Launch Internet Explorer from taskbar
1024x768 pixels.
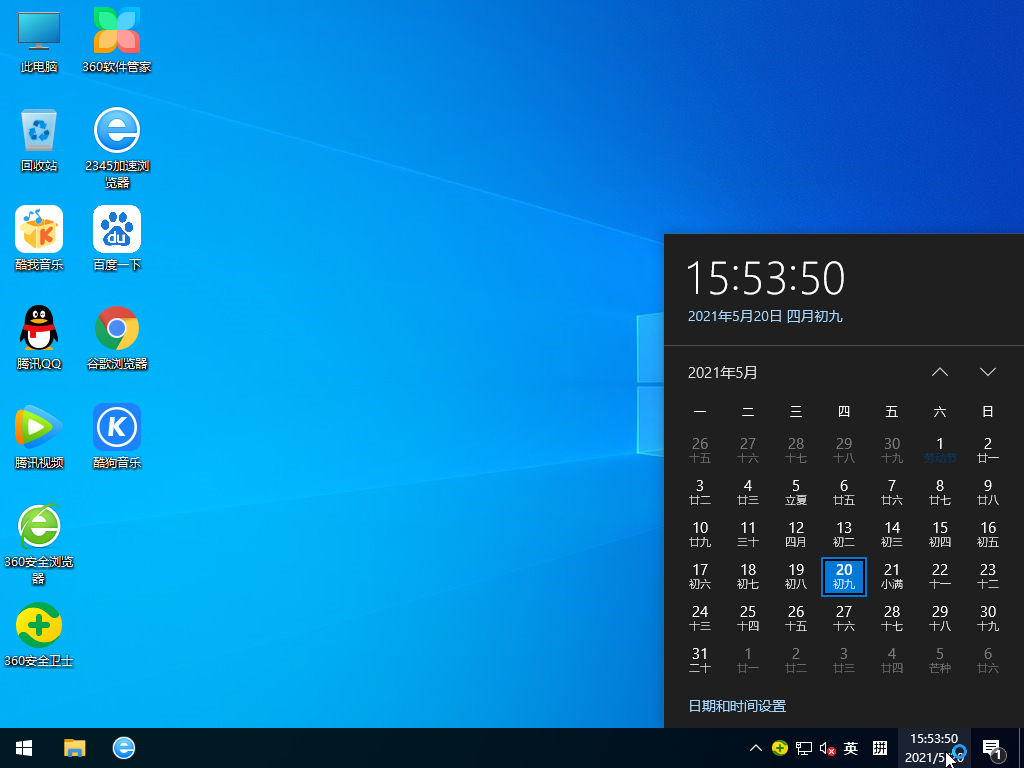click(124, 748)
